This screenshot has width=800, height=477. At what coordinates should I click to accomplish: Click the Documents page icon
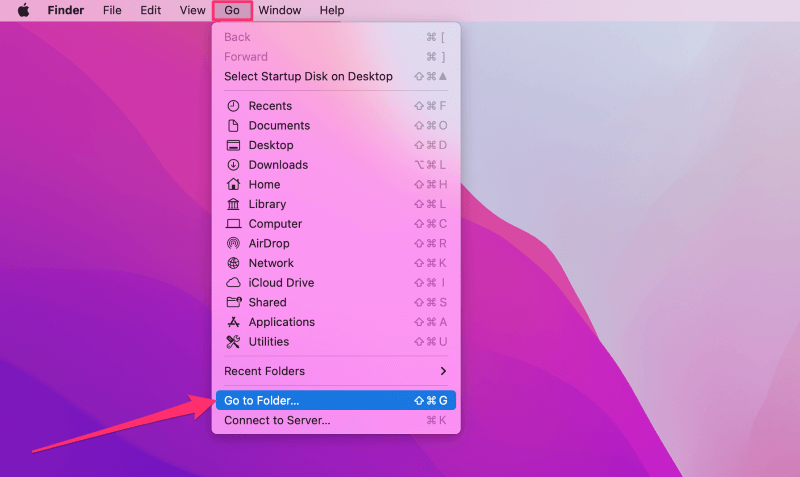(x=233, y=125)
